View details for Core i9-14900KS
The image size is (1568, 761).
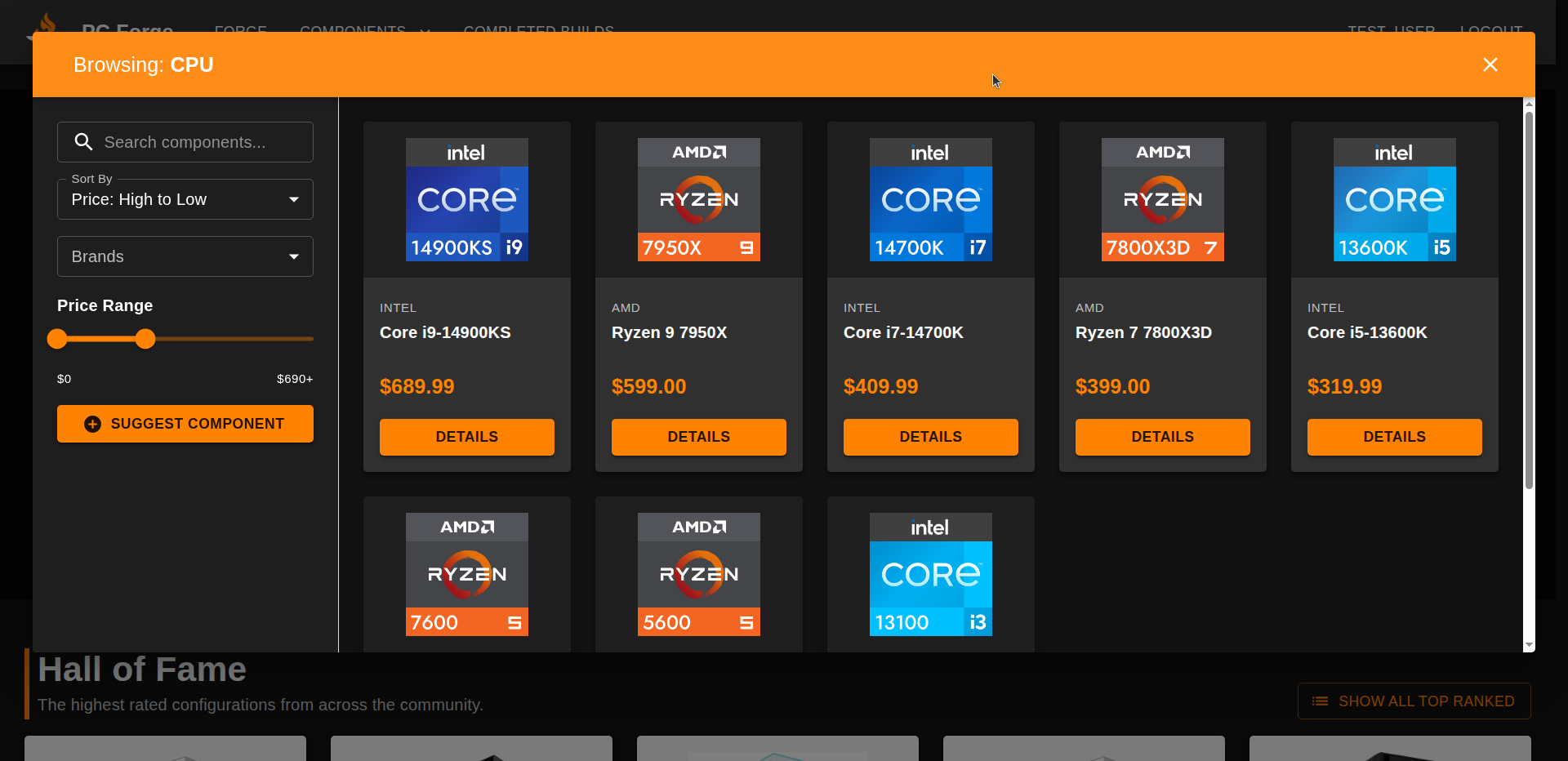(x=466, y=437)
